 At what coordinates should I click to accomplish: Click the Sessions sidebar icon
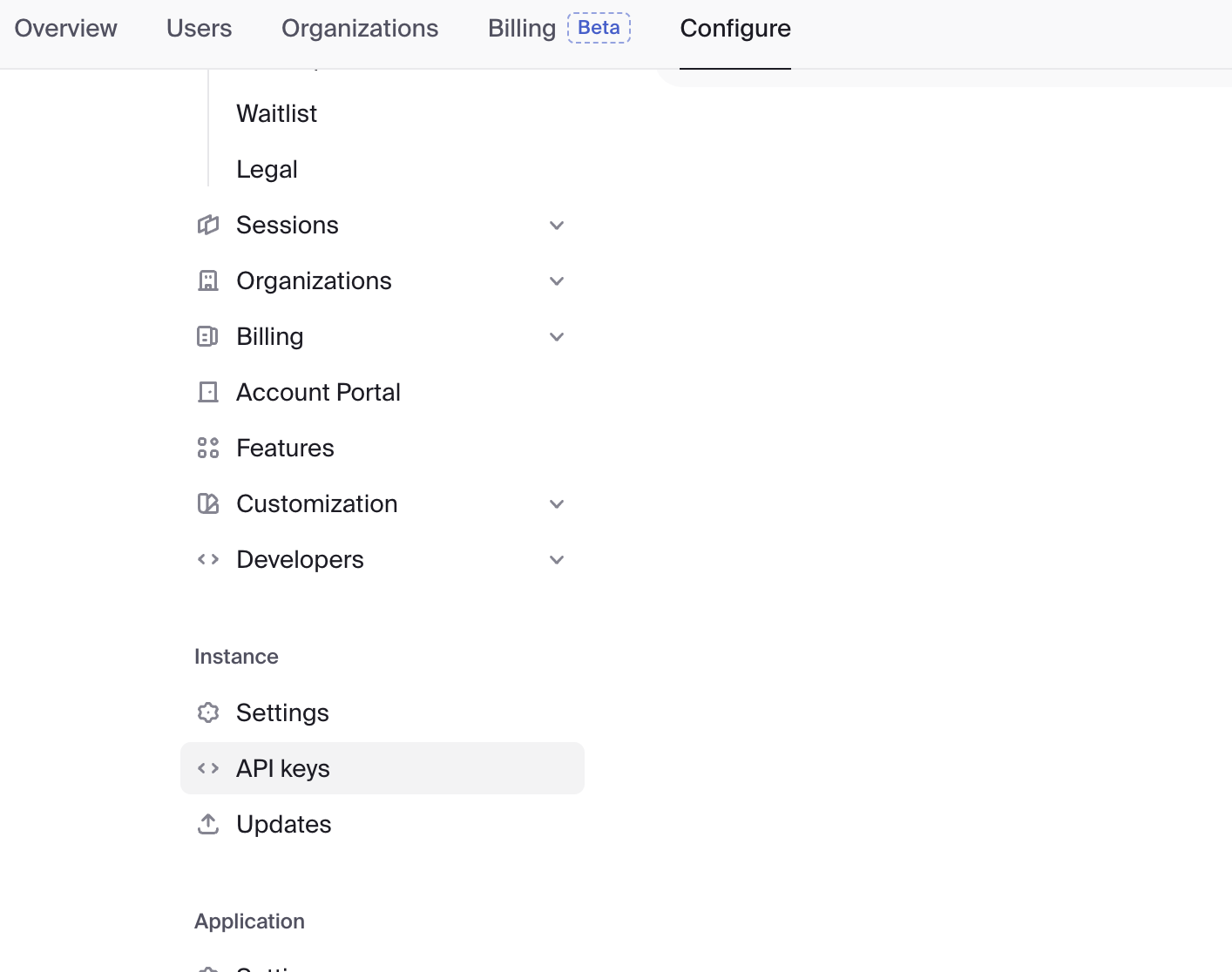coord(208,225)
